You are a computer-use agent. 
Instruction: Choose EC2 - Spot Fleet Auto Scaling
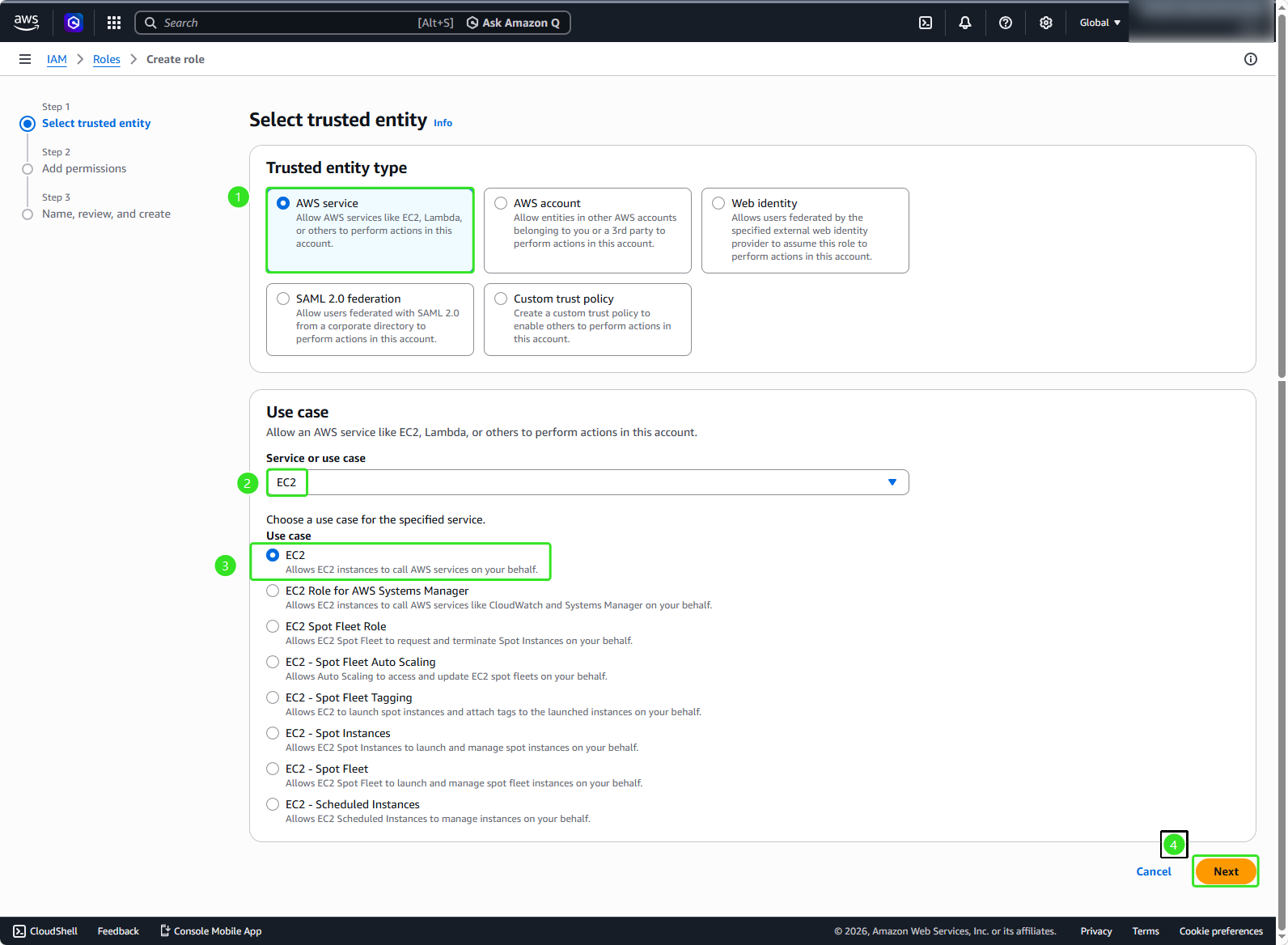click(x=273, y=662)
